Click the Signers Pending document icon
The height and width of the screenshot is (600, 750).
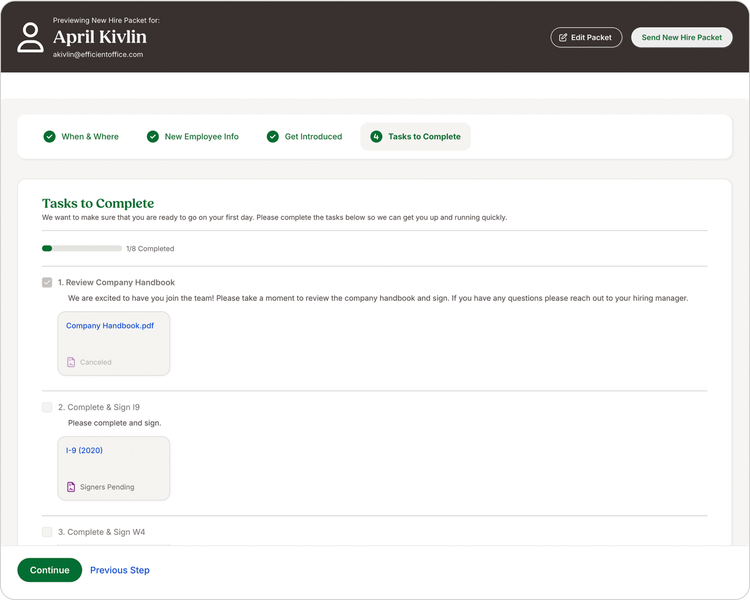pyautogui.click(x=71, y=487)
